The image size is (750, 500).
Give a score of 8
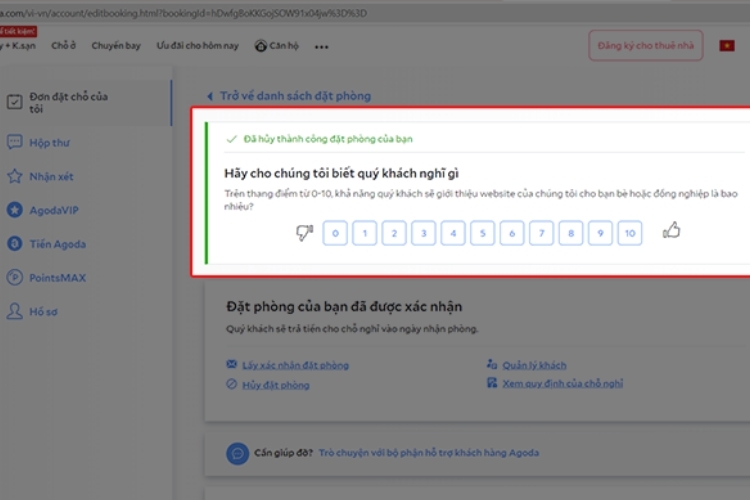[571, 233]
